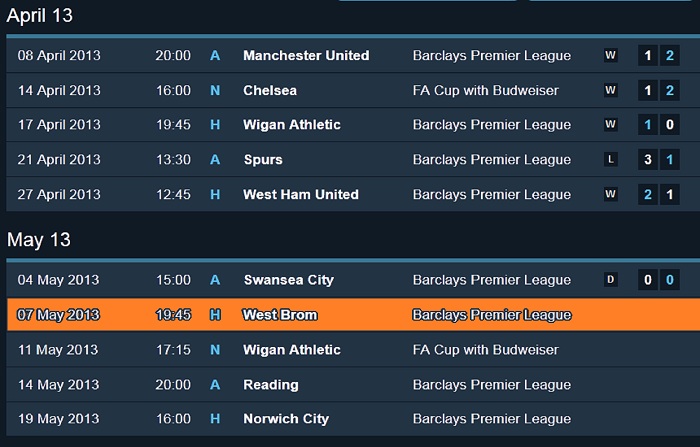Viewport: 700px width, 447px height.
Task: Click the N venue marker for Chelsea match
Action: click(215, 91)
